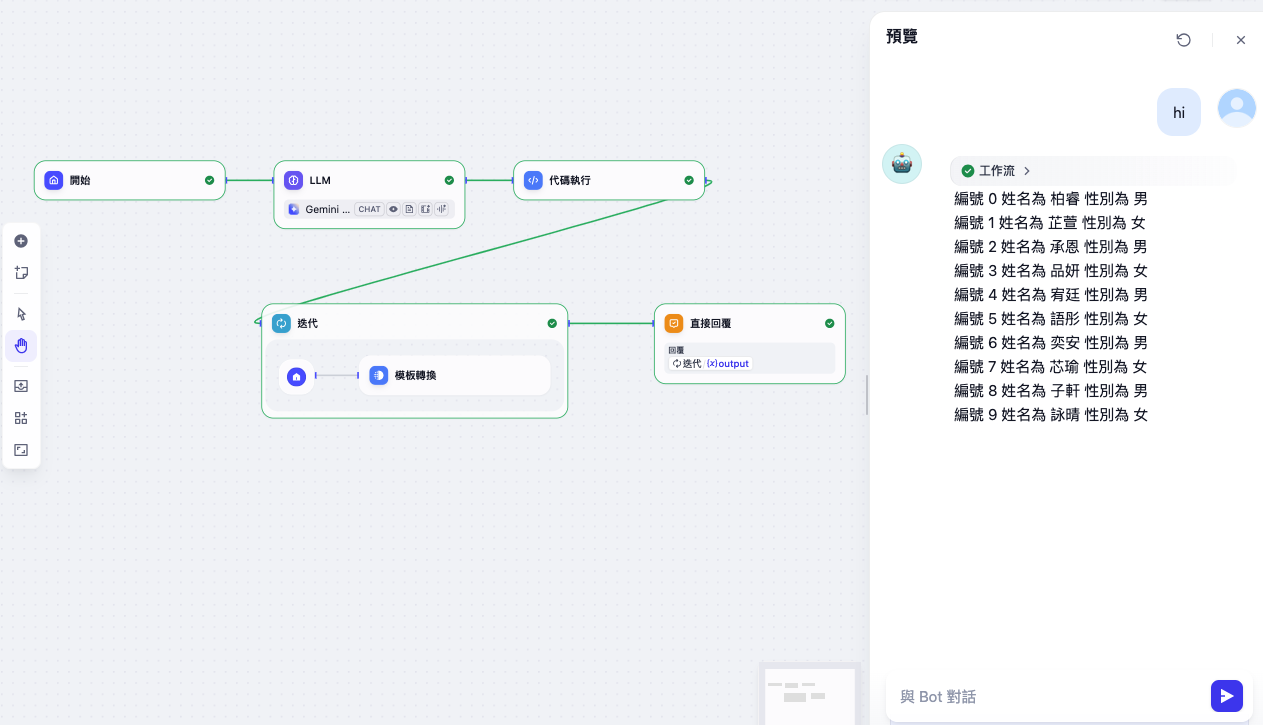Activate the hand pan tool

[x=21, y=346]
